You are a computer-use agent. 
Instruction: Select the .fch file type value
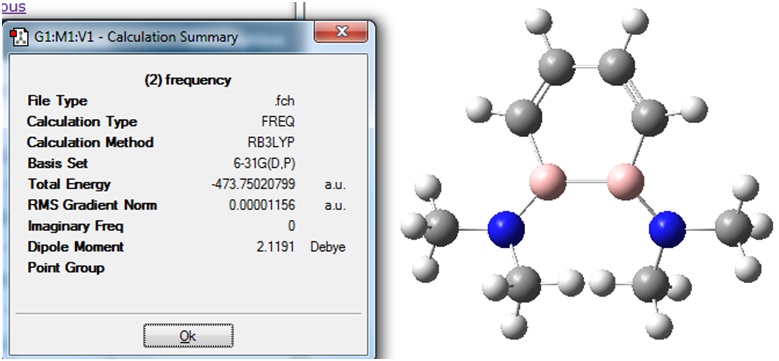click(284, 101)
